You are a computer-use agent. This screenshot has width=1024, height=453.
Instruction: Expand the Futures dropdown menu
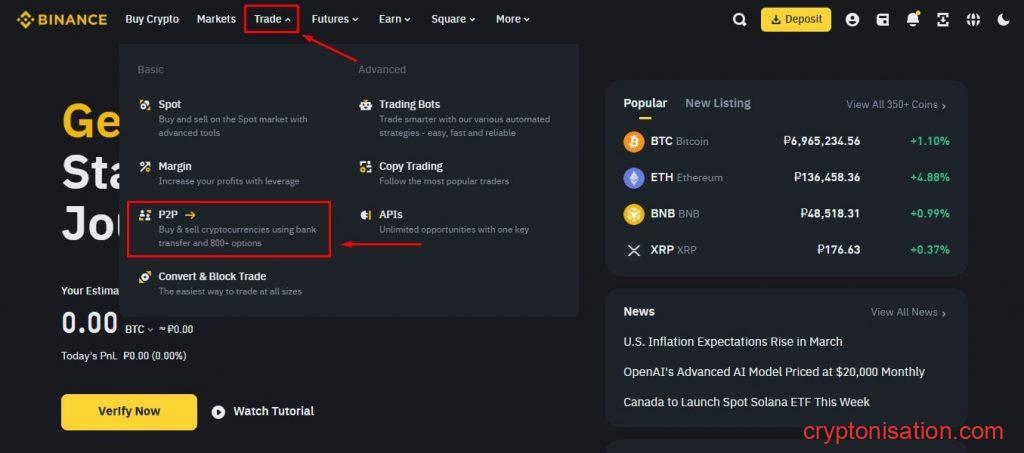[334, 19]
